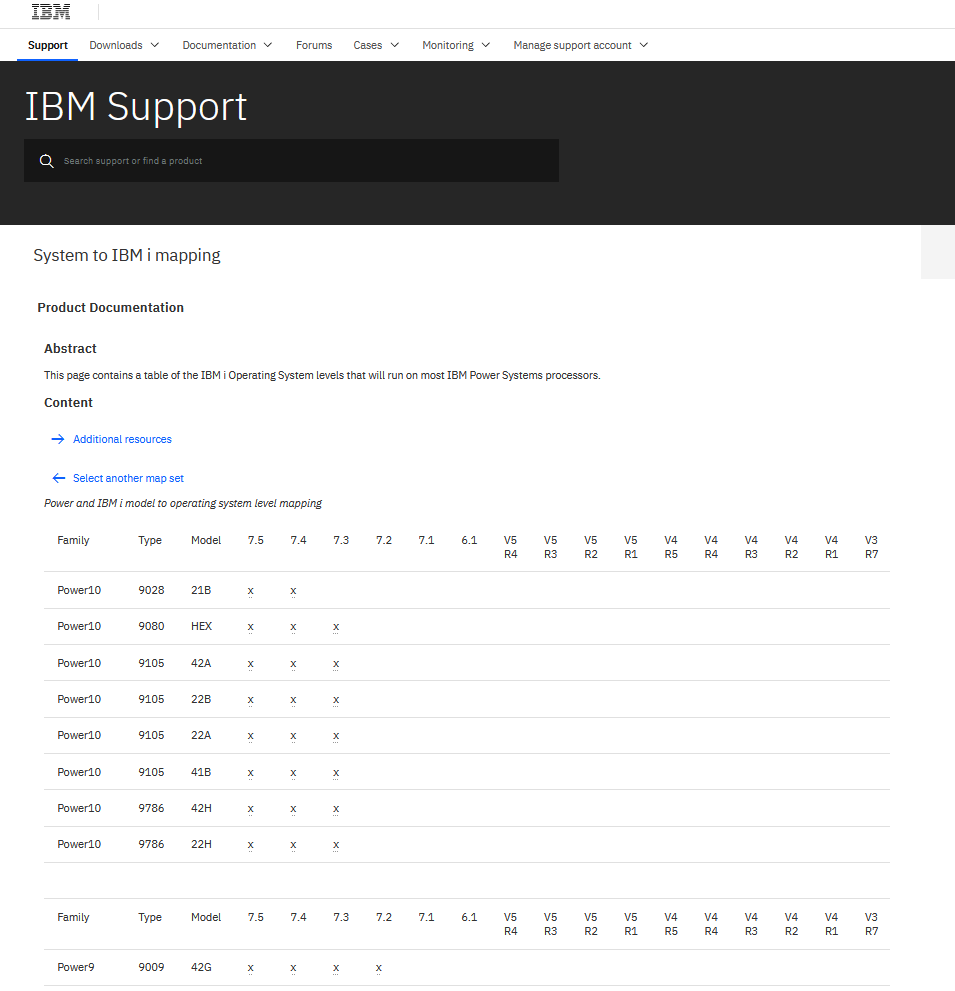
Task: Click the right arrow beside Additional resources
Action: point(58,438)
